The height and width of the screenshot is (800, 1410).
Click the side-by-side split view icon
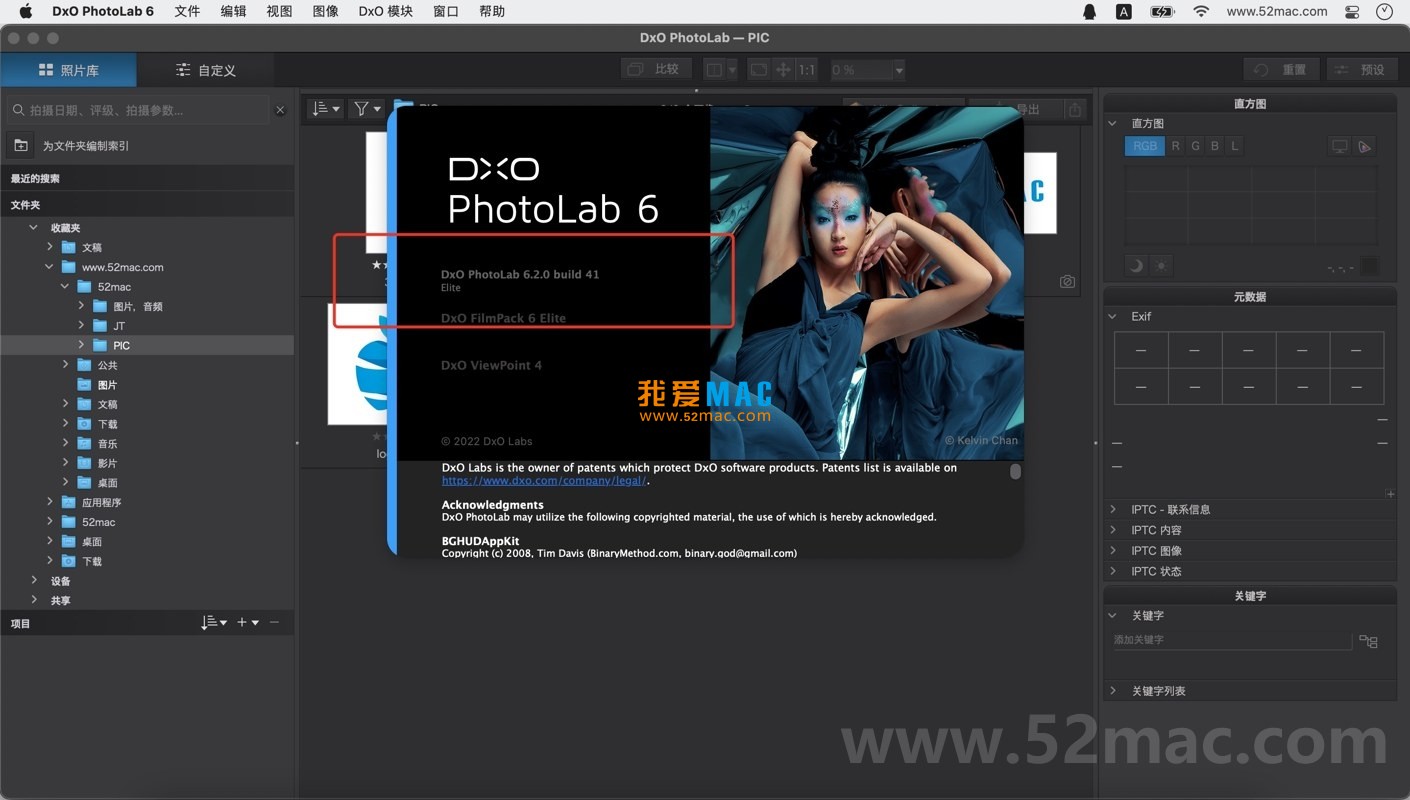tap(713, 70)
